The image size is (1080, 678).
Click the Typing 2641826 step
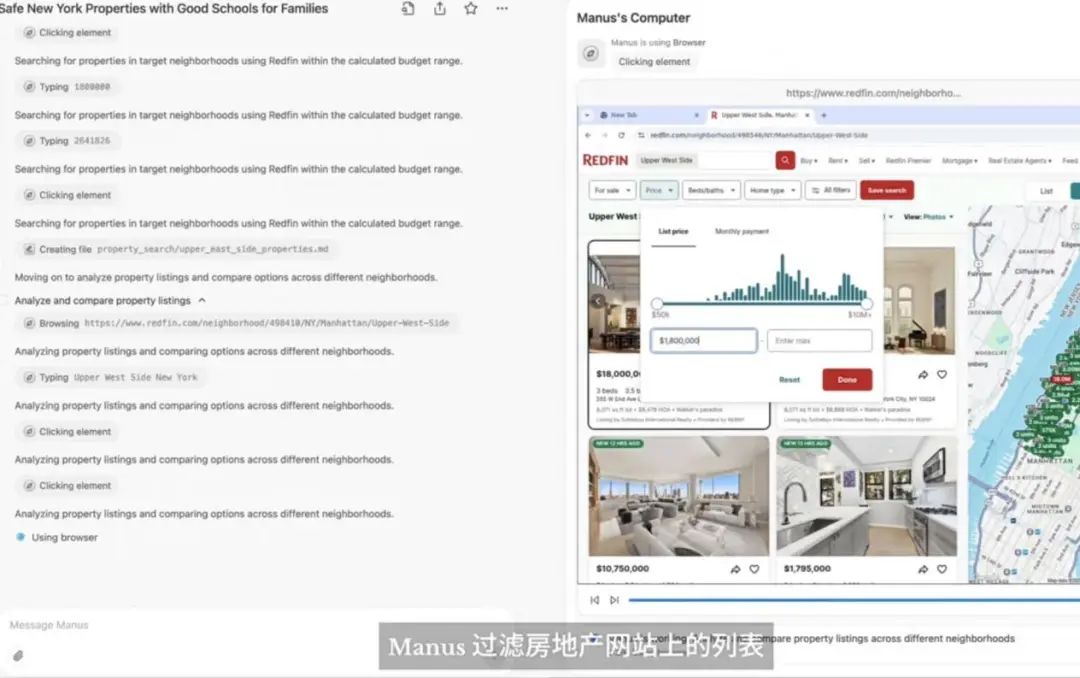[x=67, y=141]
